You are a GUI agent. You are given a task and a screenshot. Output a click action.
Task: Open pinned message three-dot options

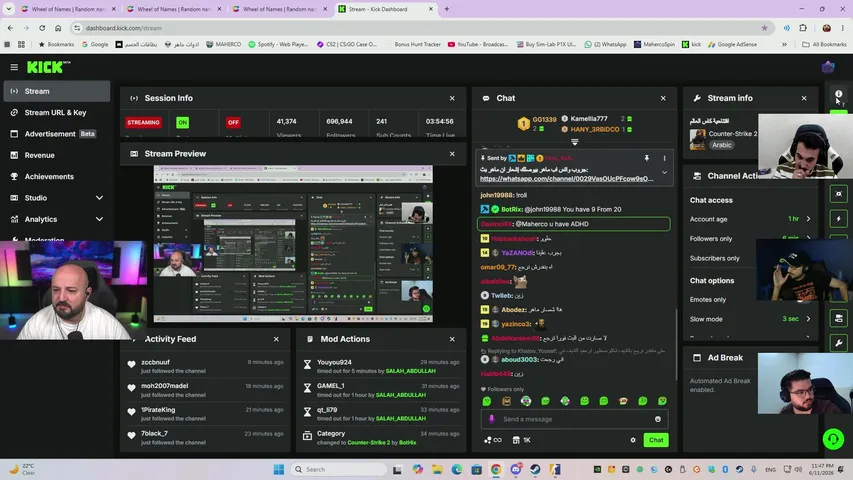[x=664, y=158]
